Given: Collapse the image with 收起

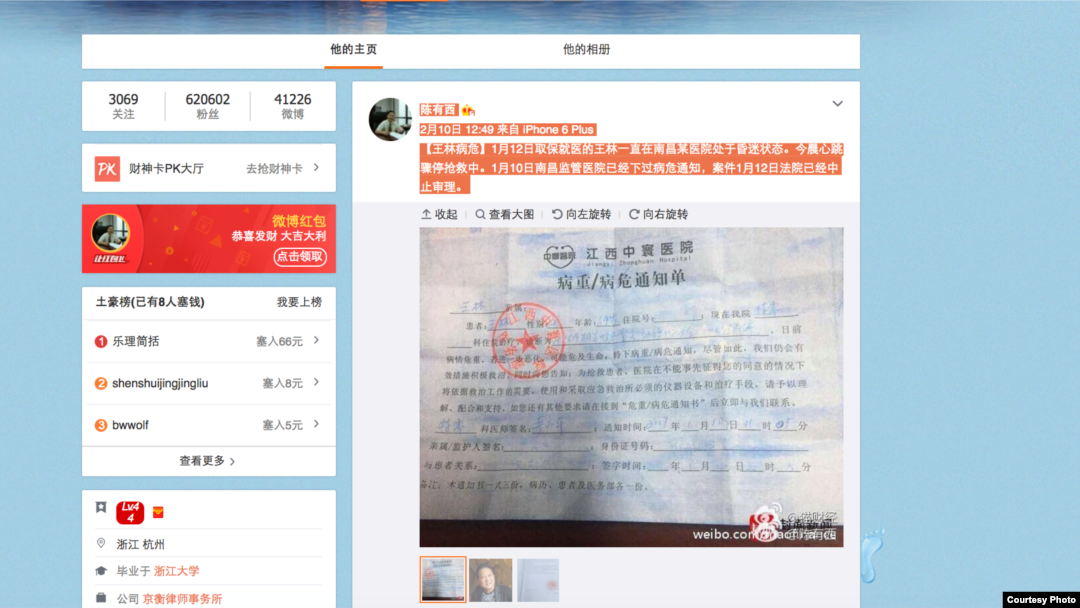Looking at the screenshot, I should pos(439,215).
